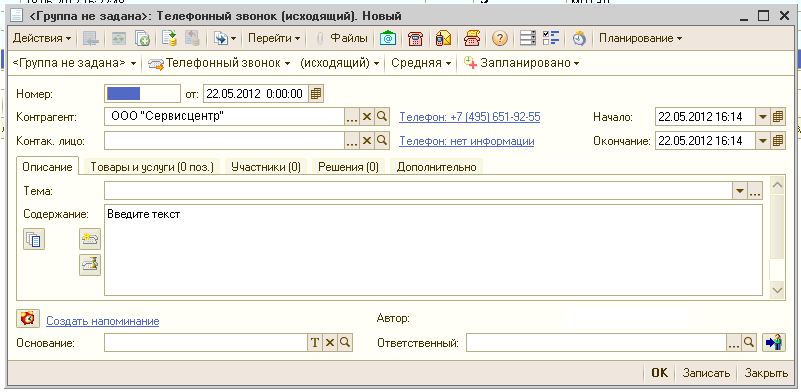
Task: Click the mobile phone with envelope SMS icon
Action: click(x=443, y=38)
